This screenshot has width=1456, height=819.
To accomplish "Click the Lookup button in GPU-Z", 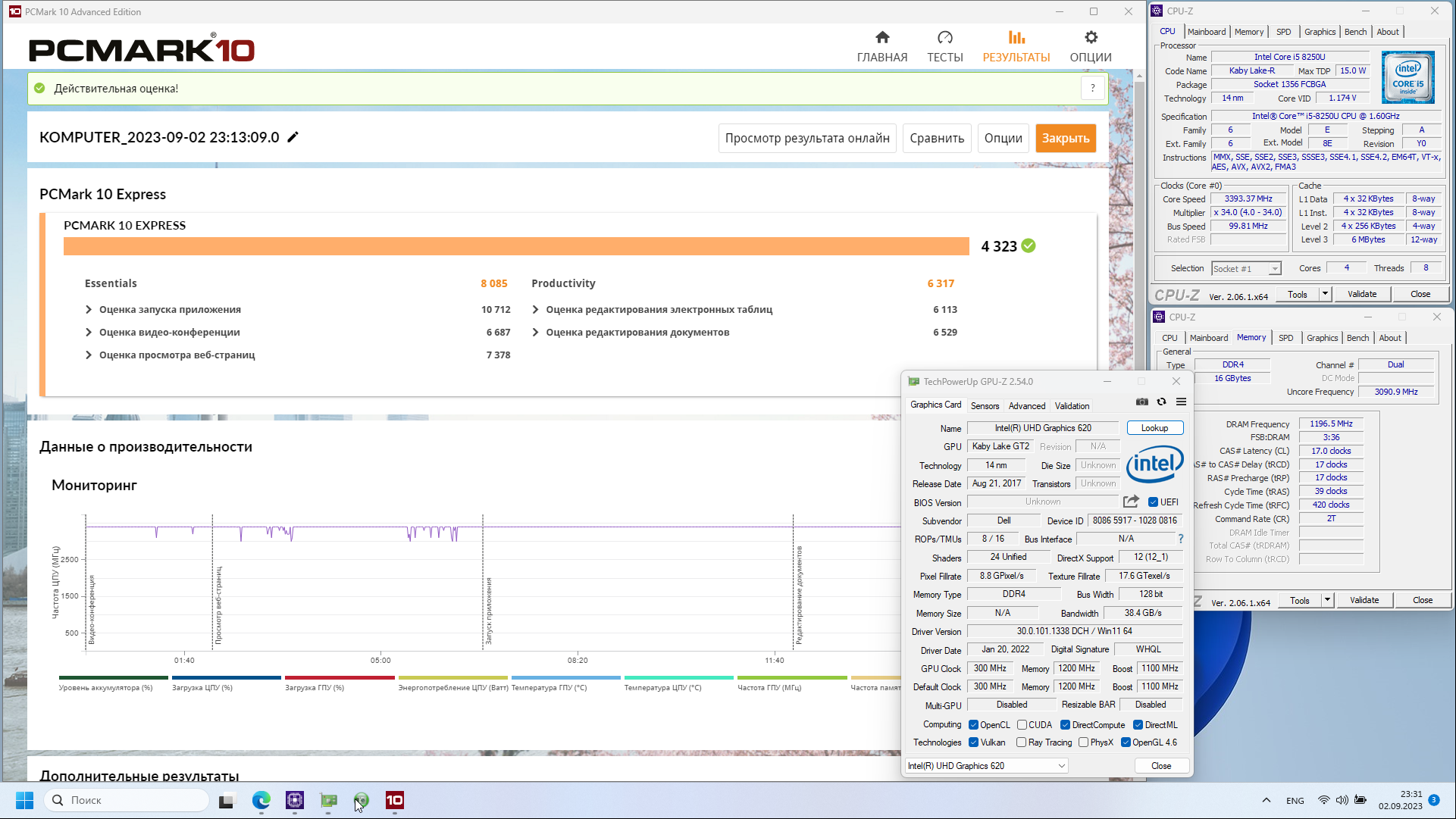I will pyautogui.click(x=1154, y=428).
